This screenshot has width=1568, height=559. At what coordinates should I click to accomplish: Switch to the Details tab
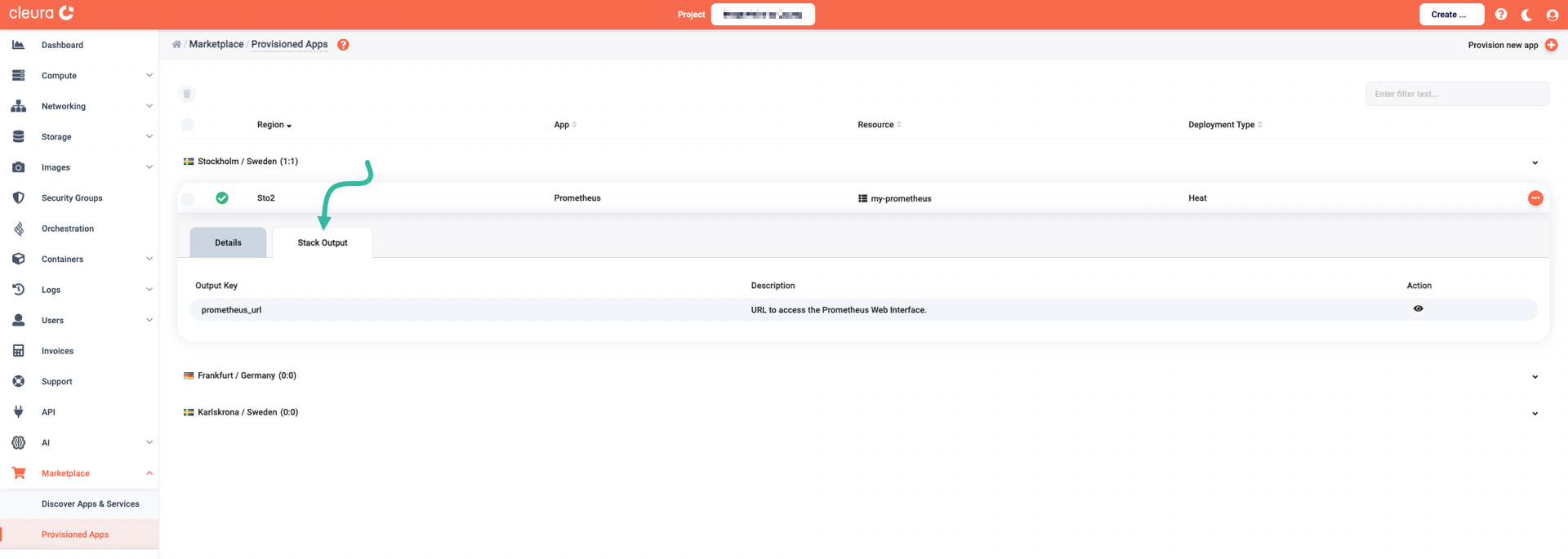pyautogui.click(x=228, y=242)
